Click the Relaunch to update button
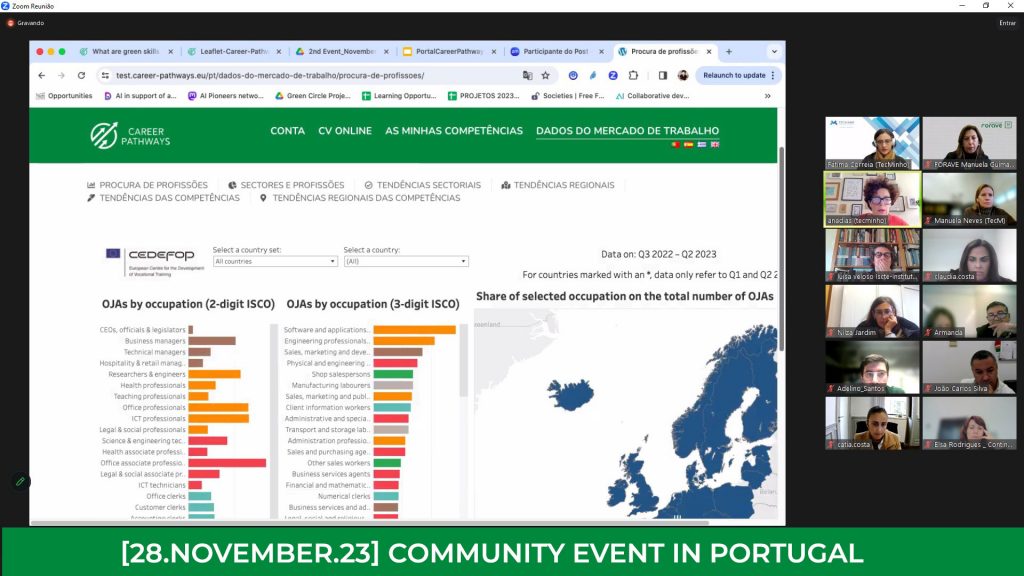 (734, 75)
